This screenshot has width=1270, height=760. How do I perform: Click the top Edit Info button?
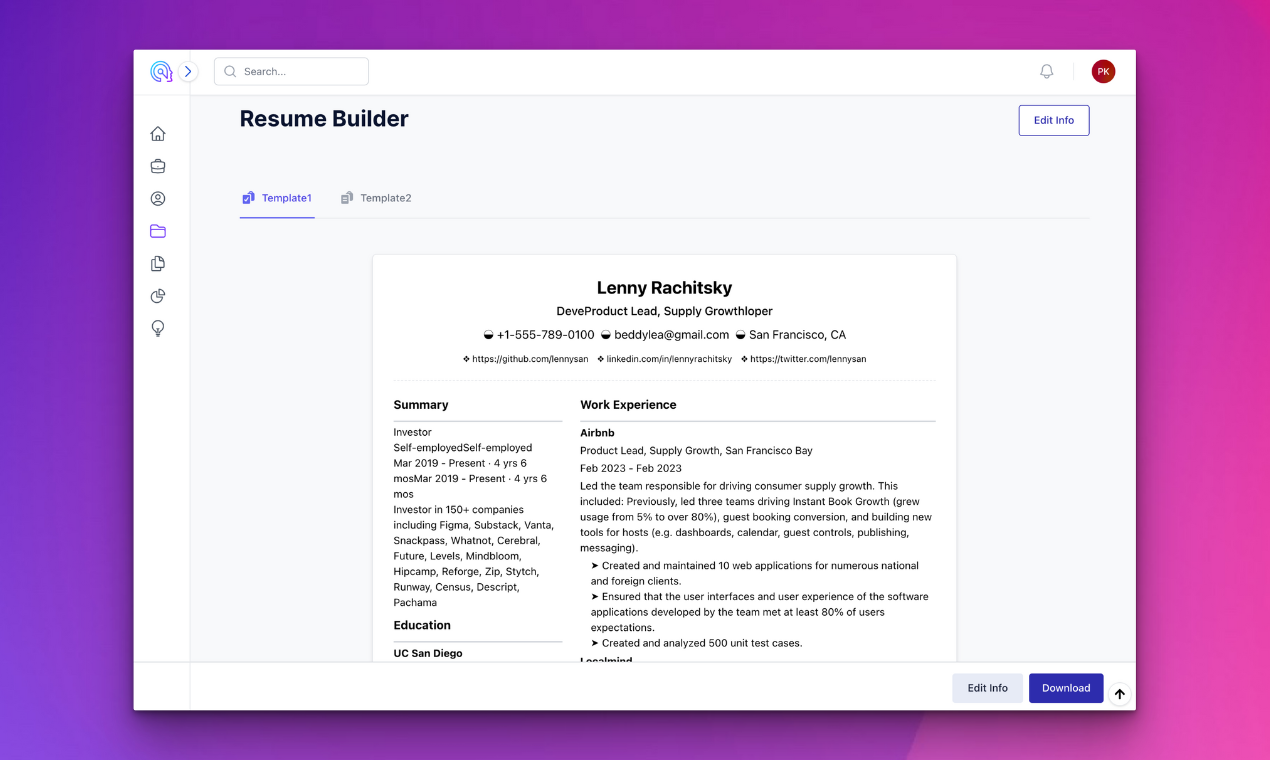click(x=1054, y=120)
